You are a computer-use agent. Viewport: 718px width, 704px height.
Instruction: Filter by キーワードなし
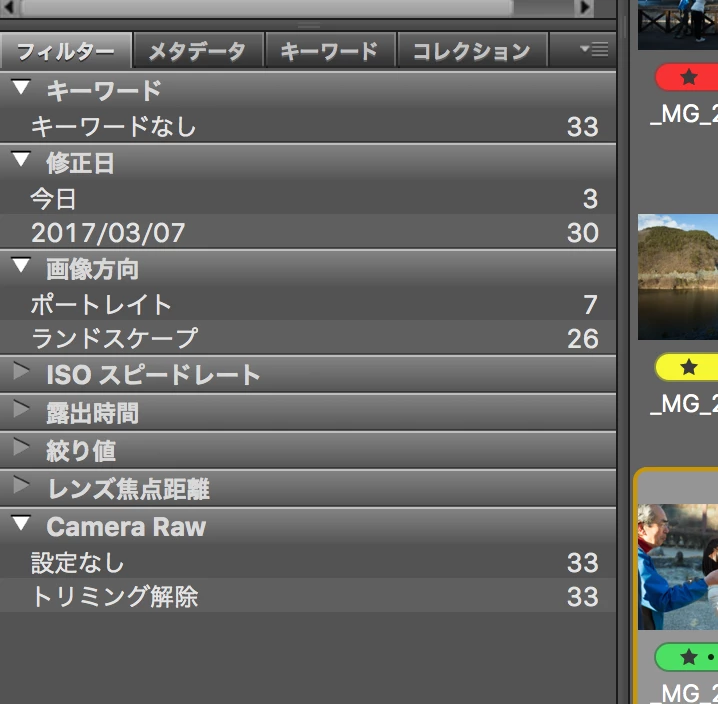click(x=308, y=126)
